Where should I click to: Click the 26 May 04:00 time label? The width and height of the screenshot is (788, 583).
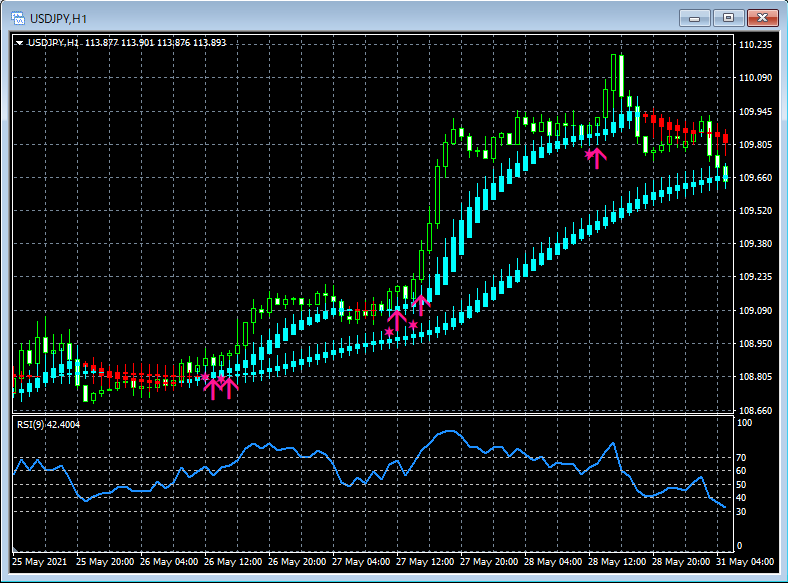click(x=169, y=562)
